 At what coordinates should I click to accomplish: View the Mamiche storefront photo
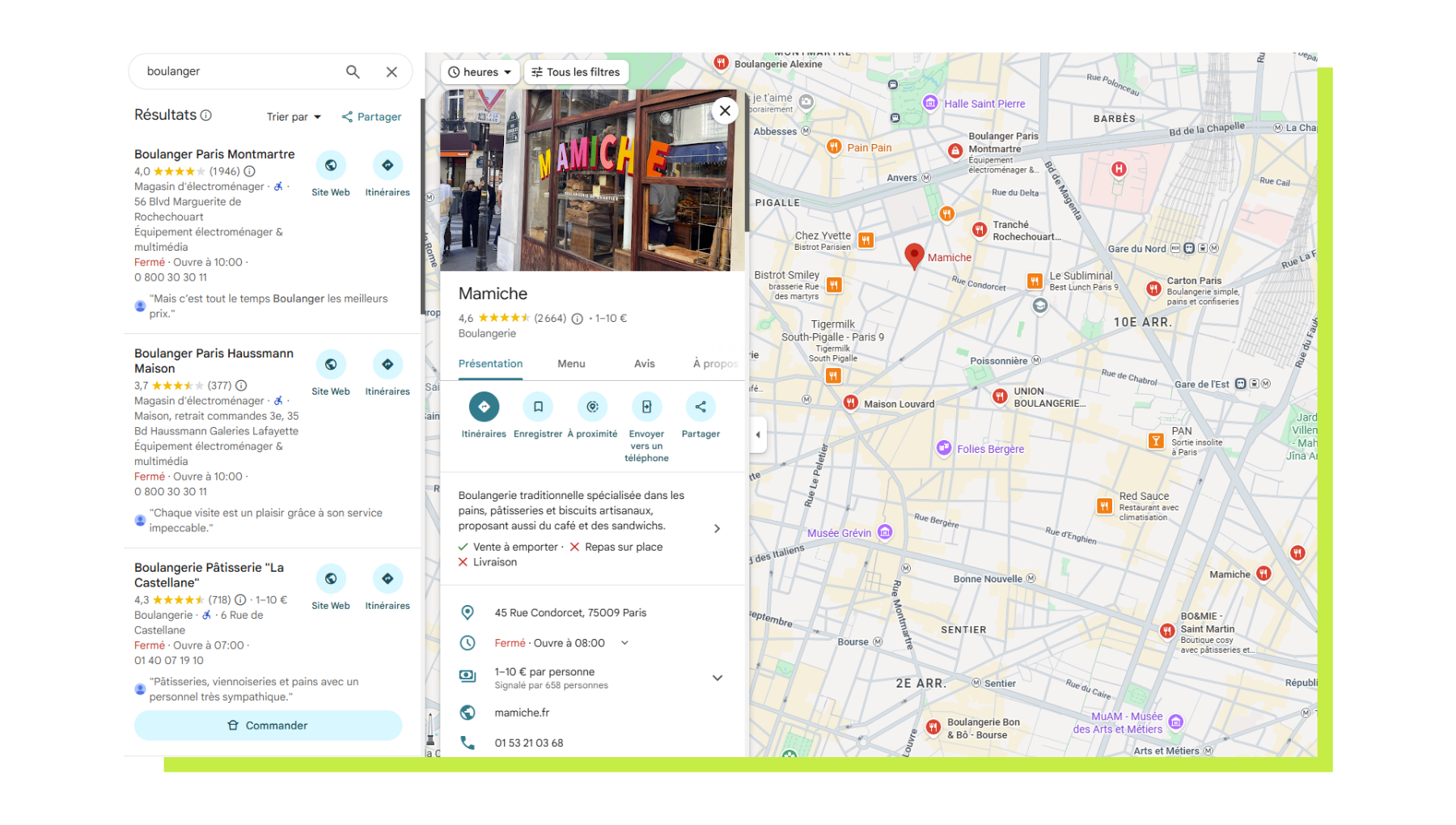point(592,180)
